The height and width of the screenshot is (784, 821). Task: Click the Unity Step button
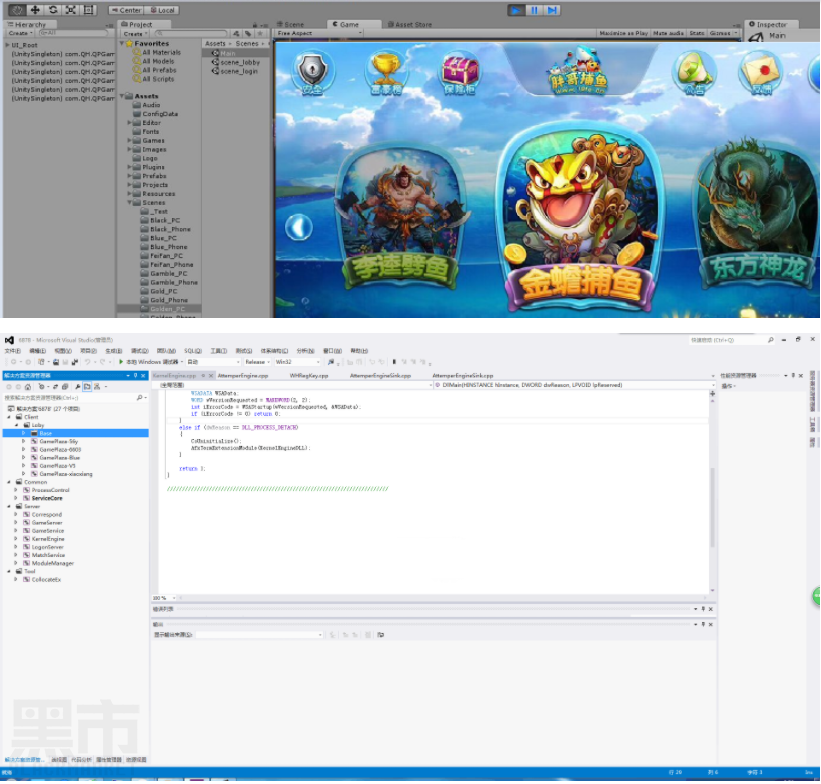click(x=552, y=10)
